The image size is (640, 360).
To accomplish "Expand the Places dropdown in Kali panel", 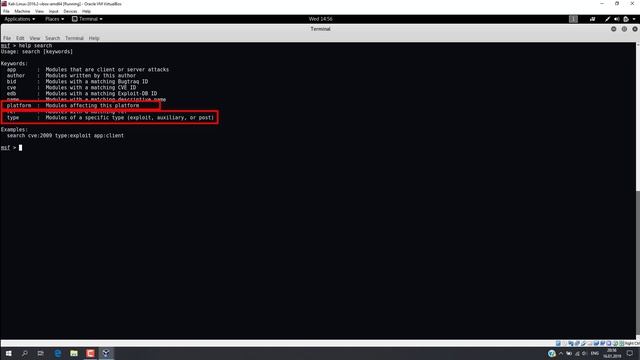I will coord(54,19).
